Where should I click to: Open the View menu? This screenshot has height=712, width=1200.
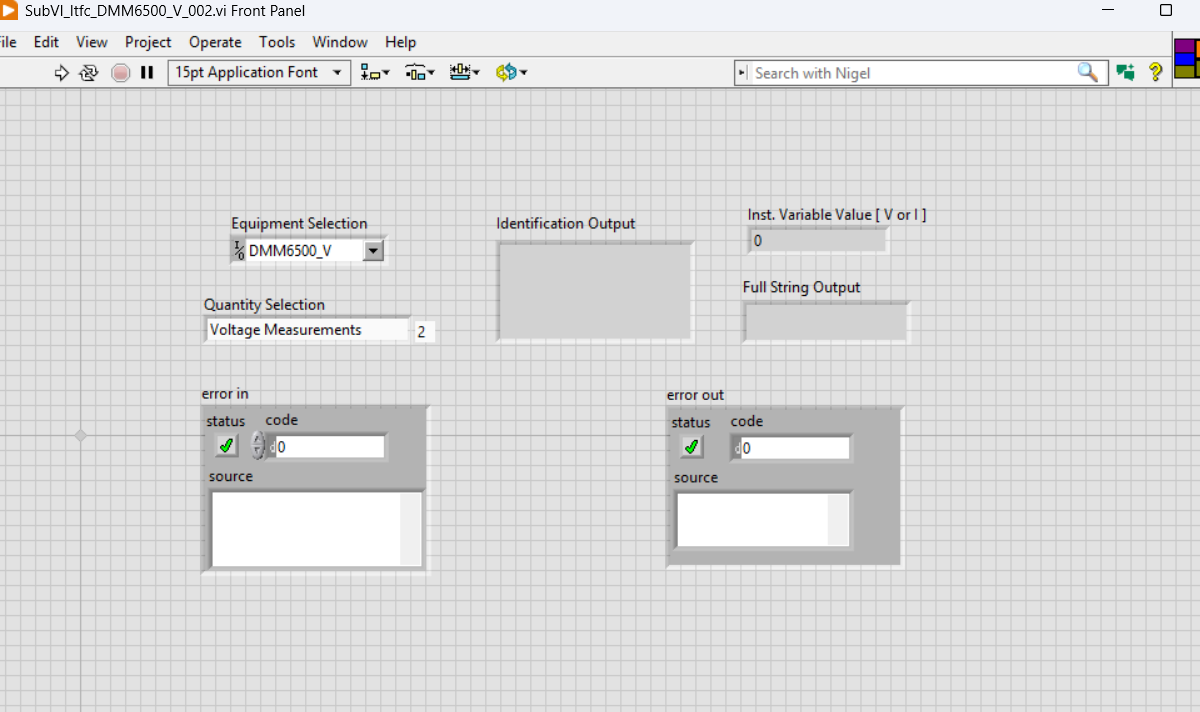pyautogui.click(x=92, y=42)
